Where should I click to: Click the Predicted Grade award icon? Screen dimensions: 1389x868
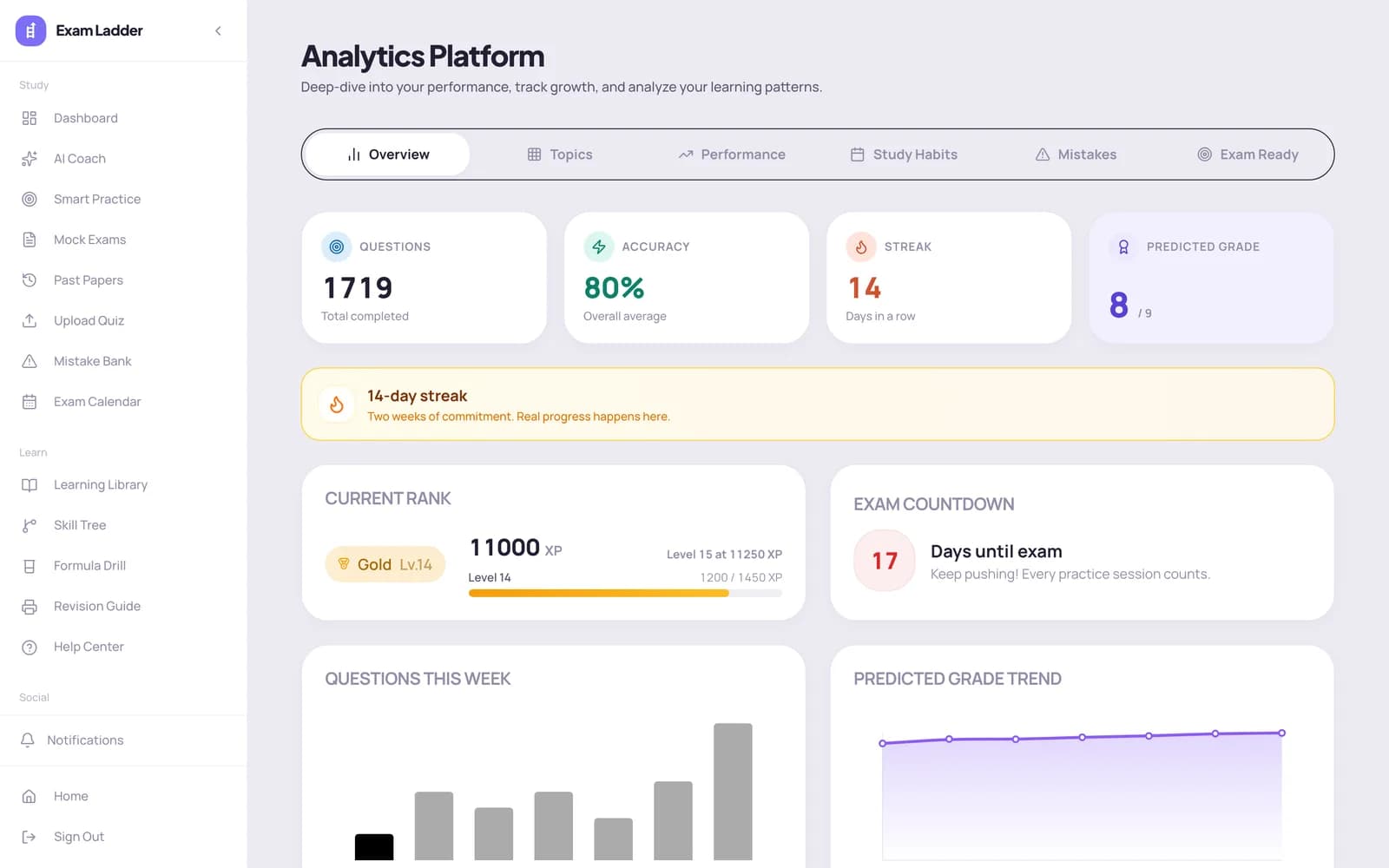pos(1123,247)
